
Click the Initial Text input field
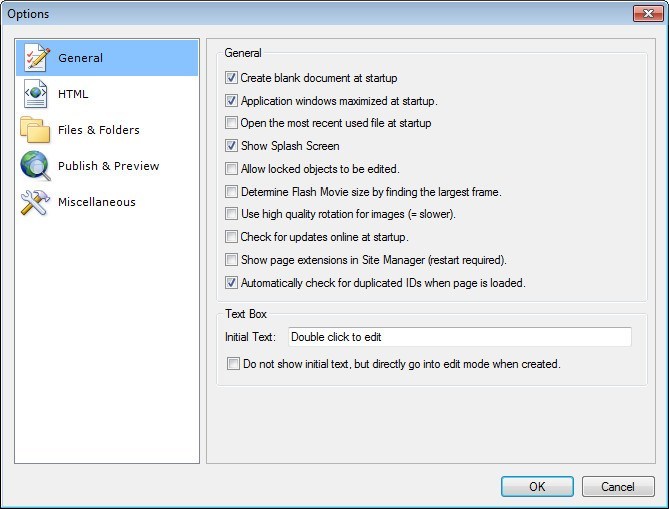click(x=460, y=337)
